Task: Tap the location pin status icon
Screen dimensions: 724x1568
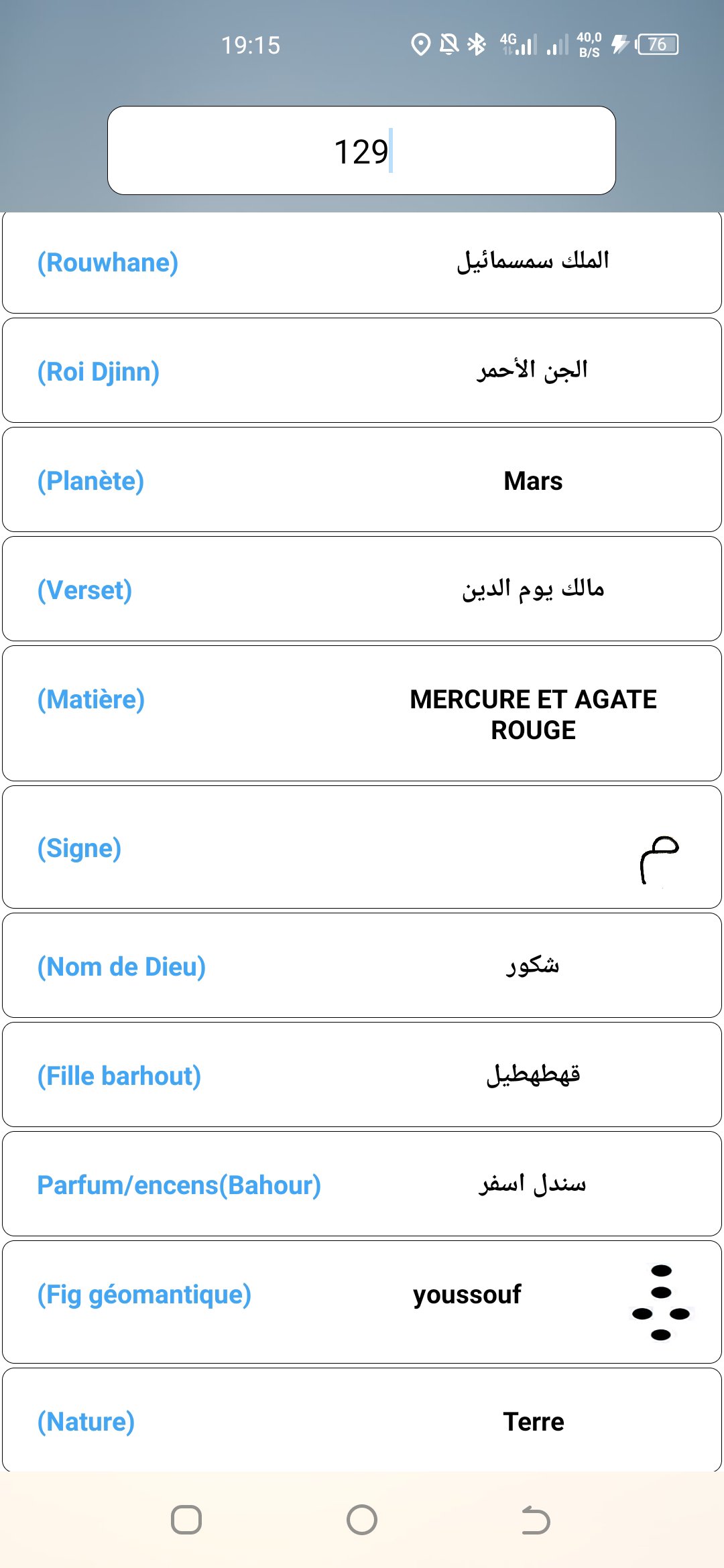Action: pos(420,45)
